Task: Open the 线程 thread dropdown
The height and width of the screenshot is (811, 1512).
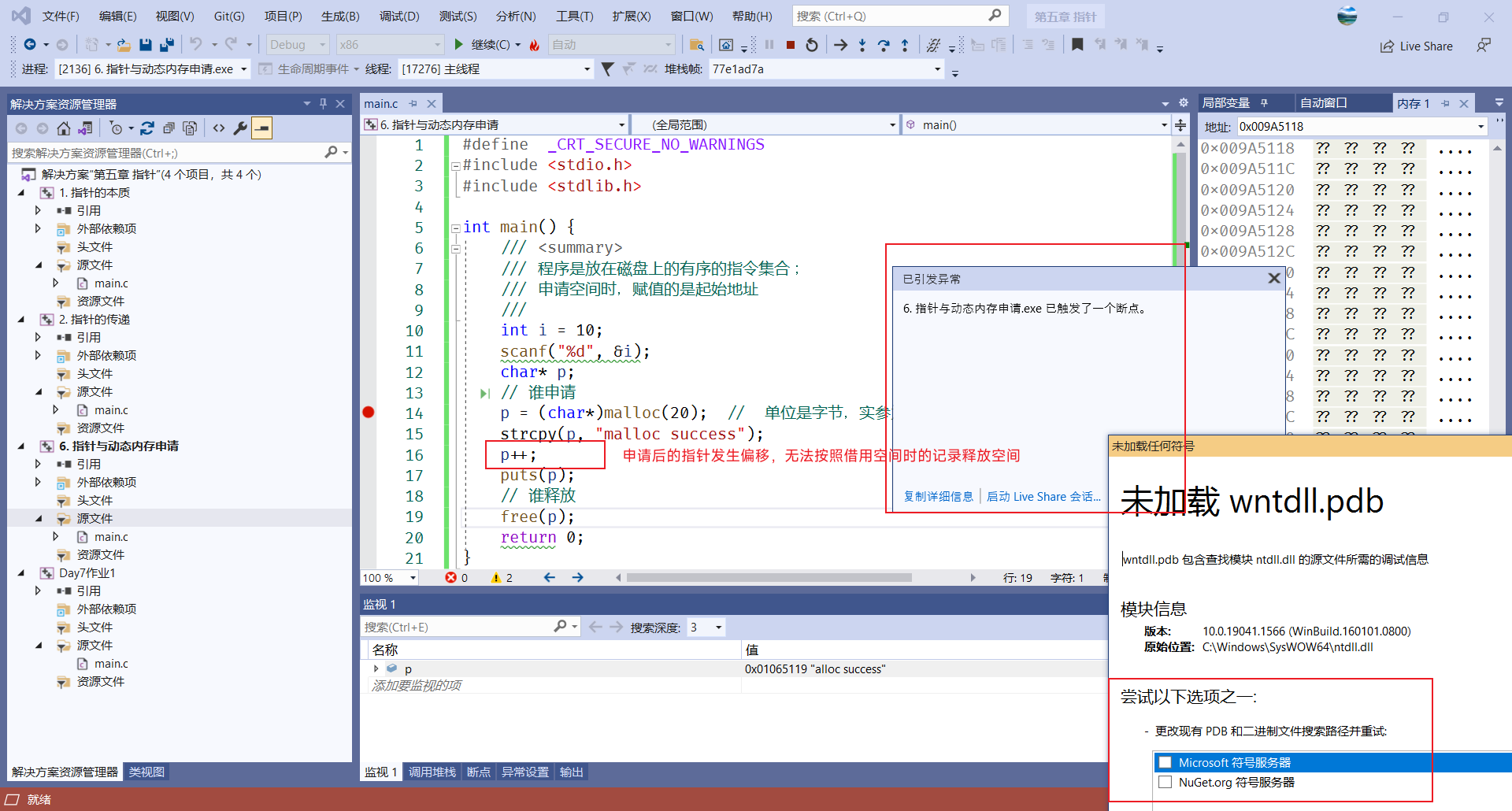Action: 495,69
